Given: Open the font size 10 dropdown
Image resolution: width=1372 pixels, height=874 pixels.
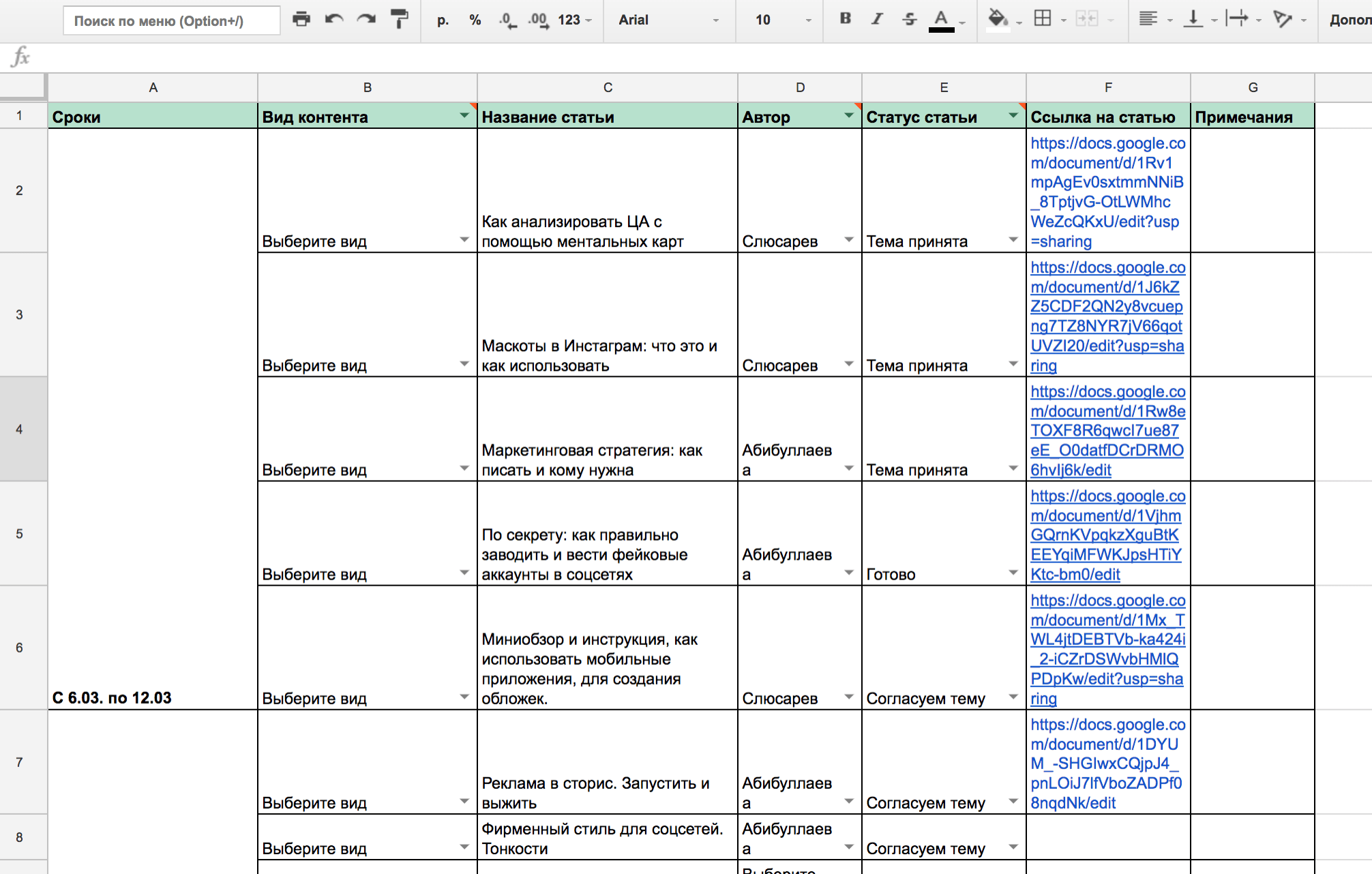Looking at the screenshot, I should pos(782,20).
